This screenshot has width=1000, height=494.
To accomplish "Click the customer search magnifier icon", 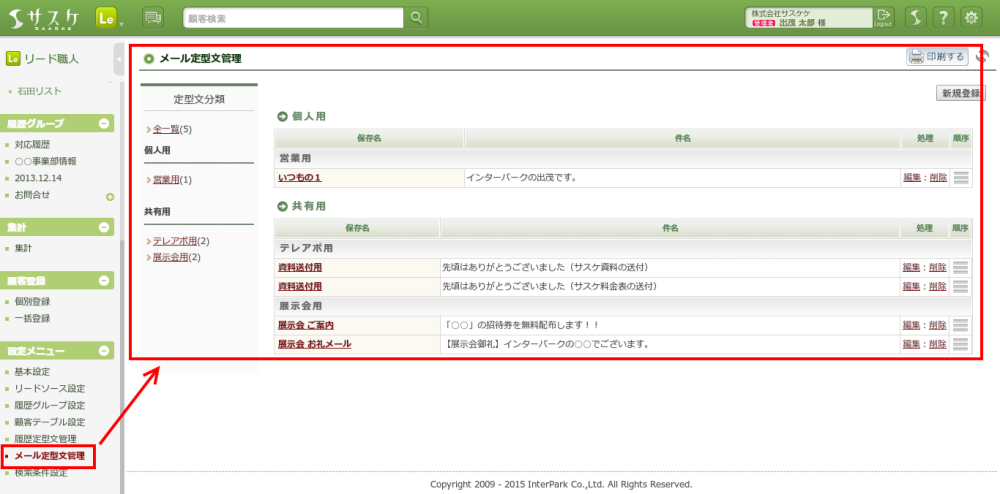I will point(416,17).
